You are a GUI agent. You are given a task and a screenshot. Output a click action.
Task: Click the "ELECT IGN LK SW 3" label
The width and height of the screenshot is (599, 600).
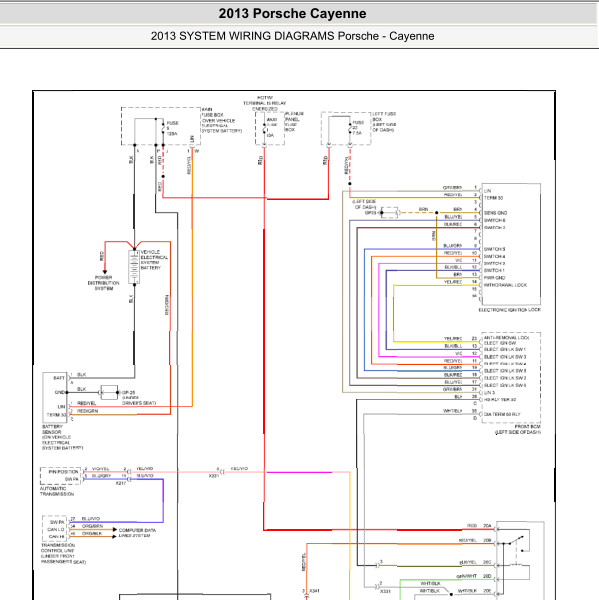click(x=505, y=357)
